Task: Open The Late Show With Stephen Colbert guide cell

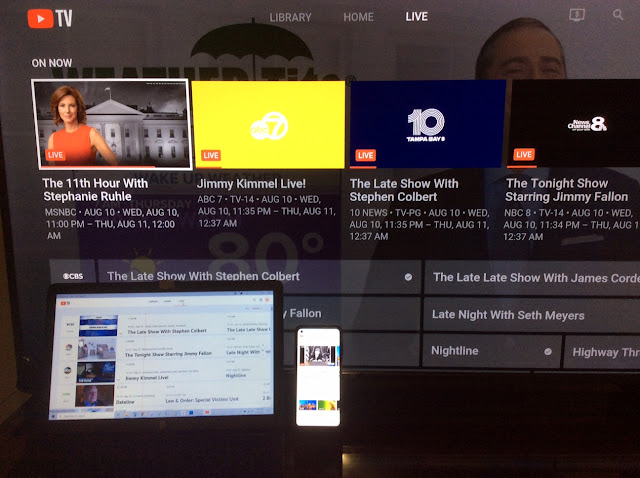Action: [259, 277]
